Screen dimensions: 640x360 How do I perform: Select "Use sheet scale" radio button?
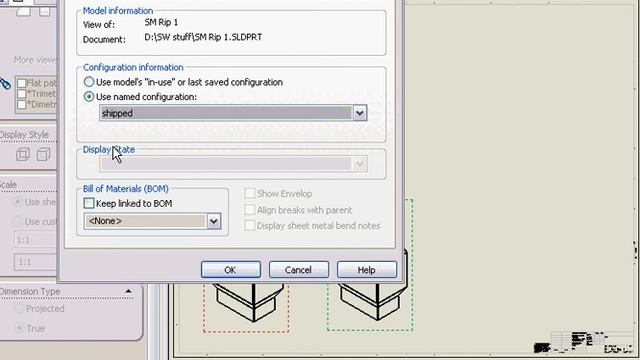click(18, 202)
